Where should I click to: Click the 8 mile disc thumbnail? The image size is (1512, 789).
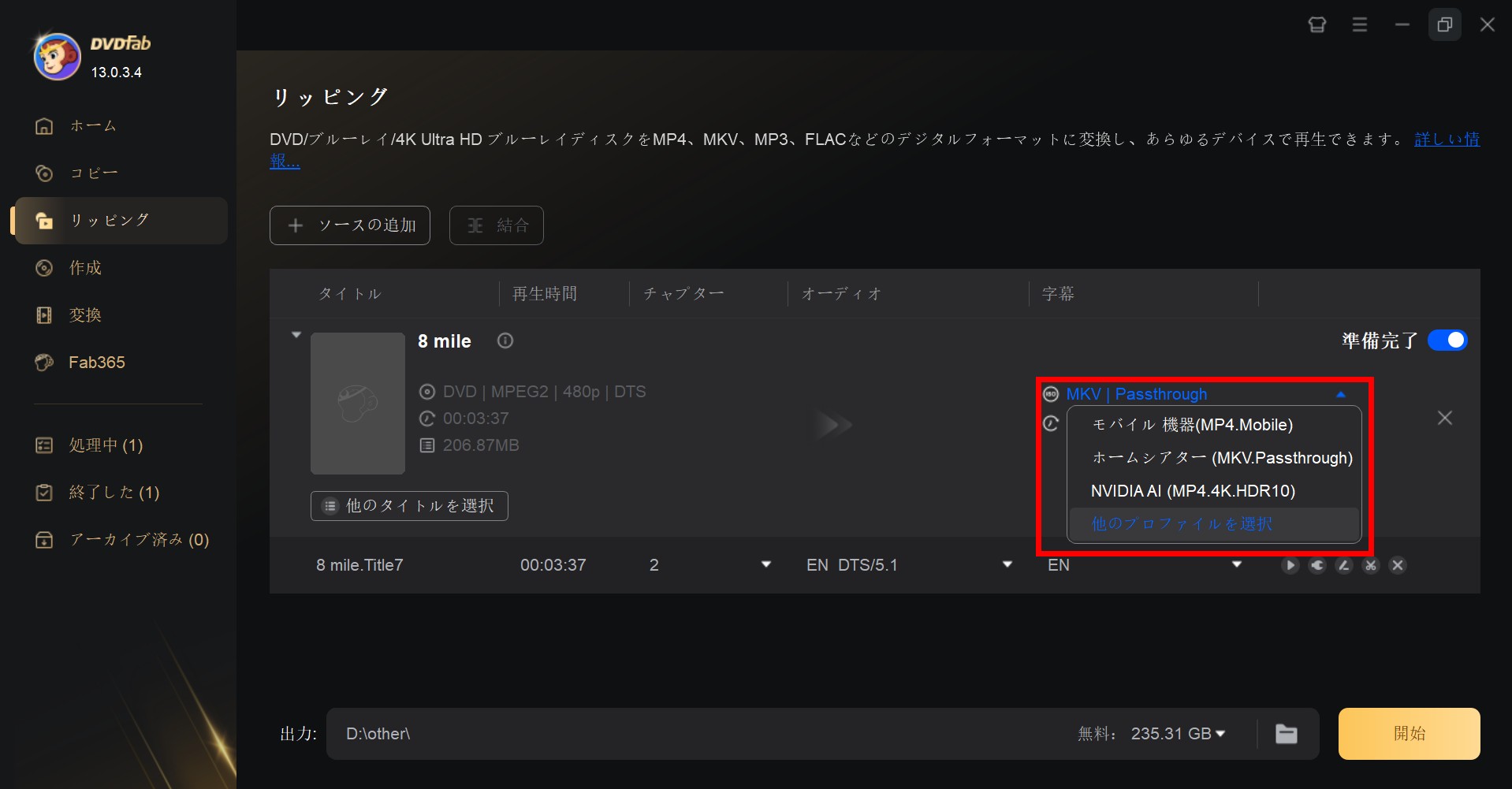pyautogui.click(x=358, y=404)
